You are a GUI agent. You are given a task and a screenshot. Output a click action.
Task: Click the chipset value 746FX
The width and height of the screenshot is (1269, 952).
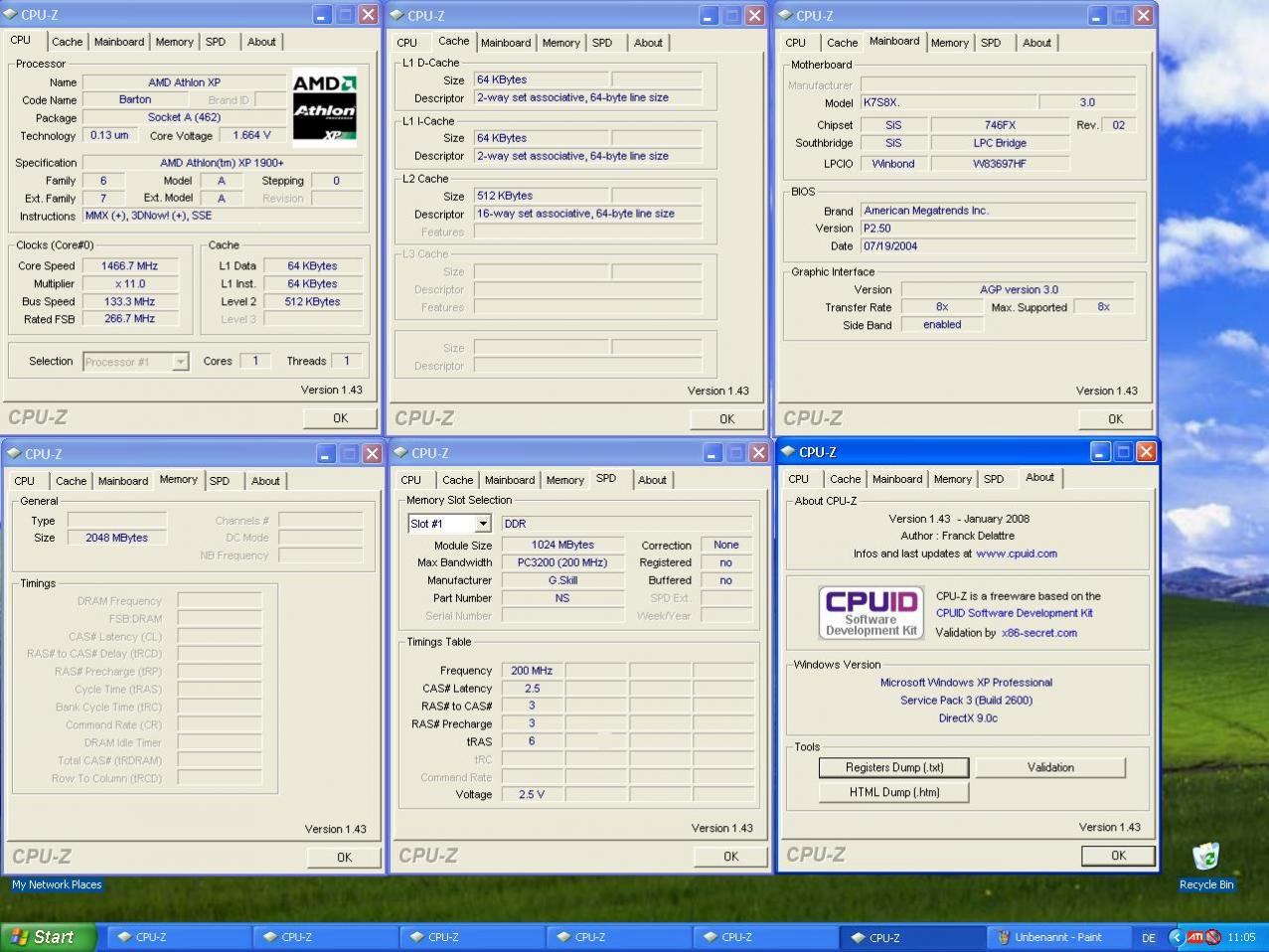[1000, 125]
